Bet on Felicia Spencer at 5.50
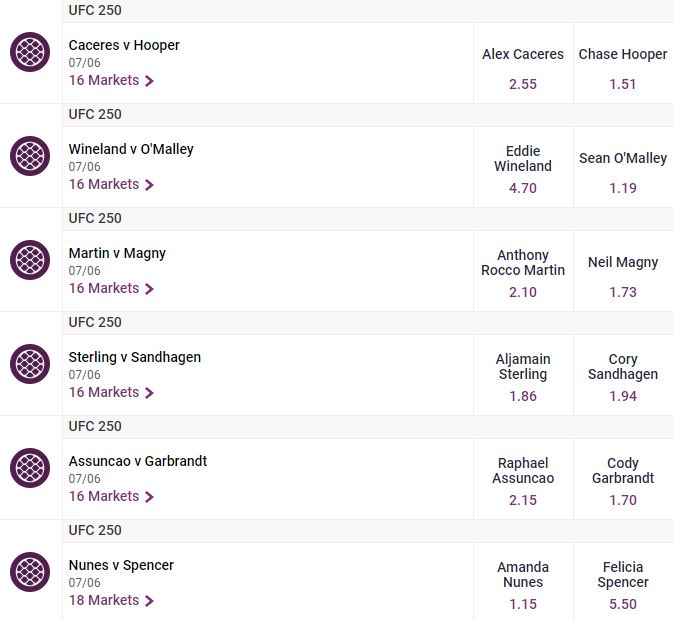The image size is (673, 621). pos(623,582)
